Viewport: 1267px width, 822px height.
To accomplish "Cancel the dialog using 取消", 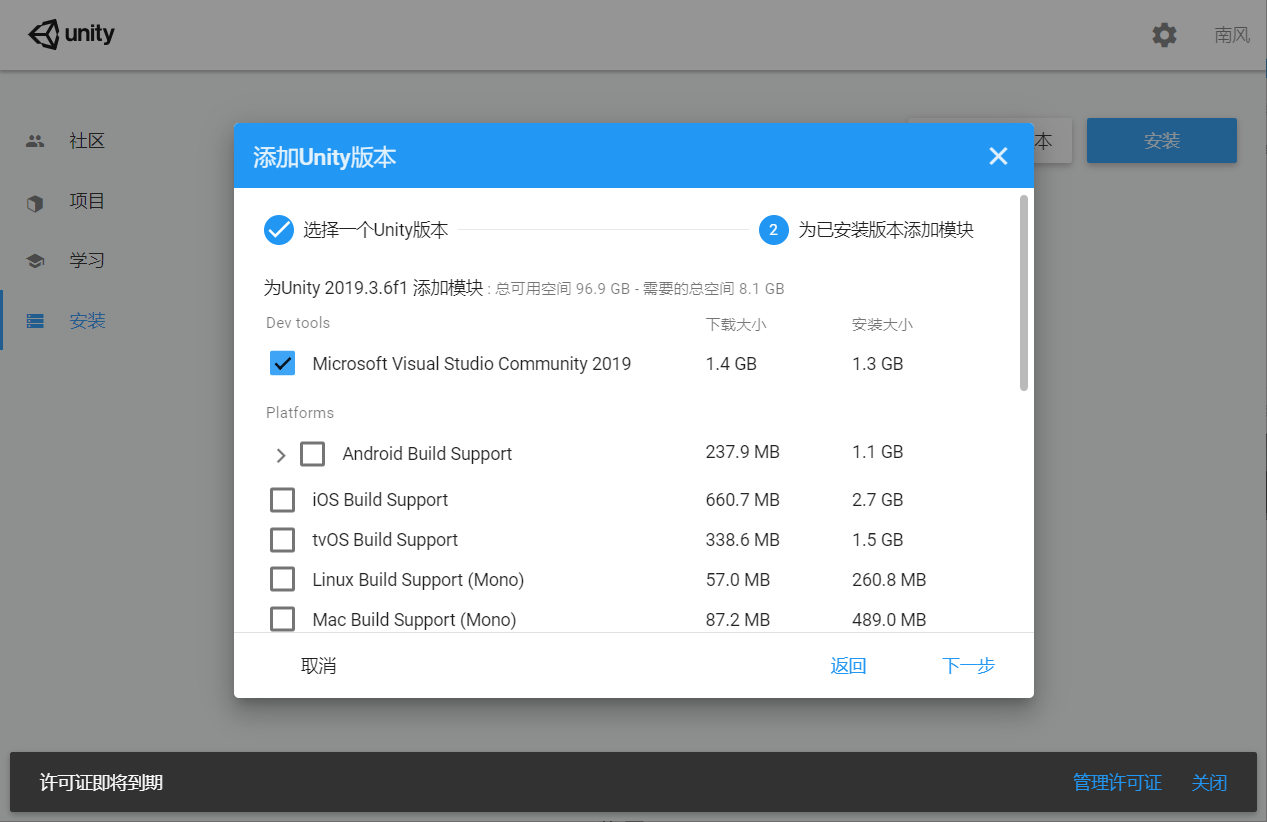I will point(319,665).
